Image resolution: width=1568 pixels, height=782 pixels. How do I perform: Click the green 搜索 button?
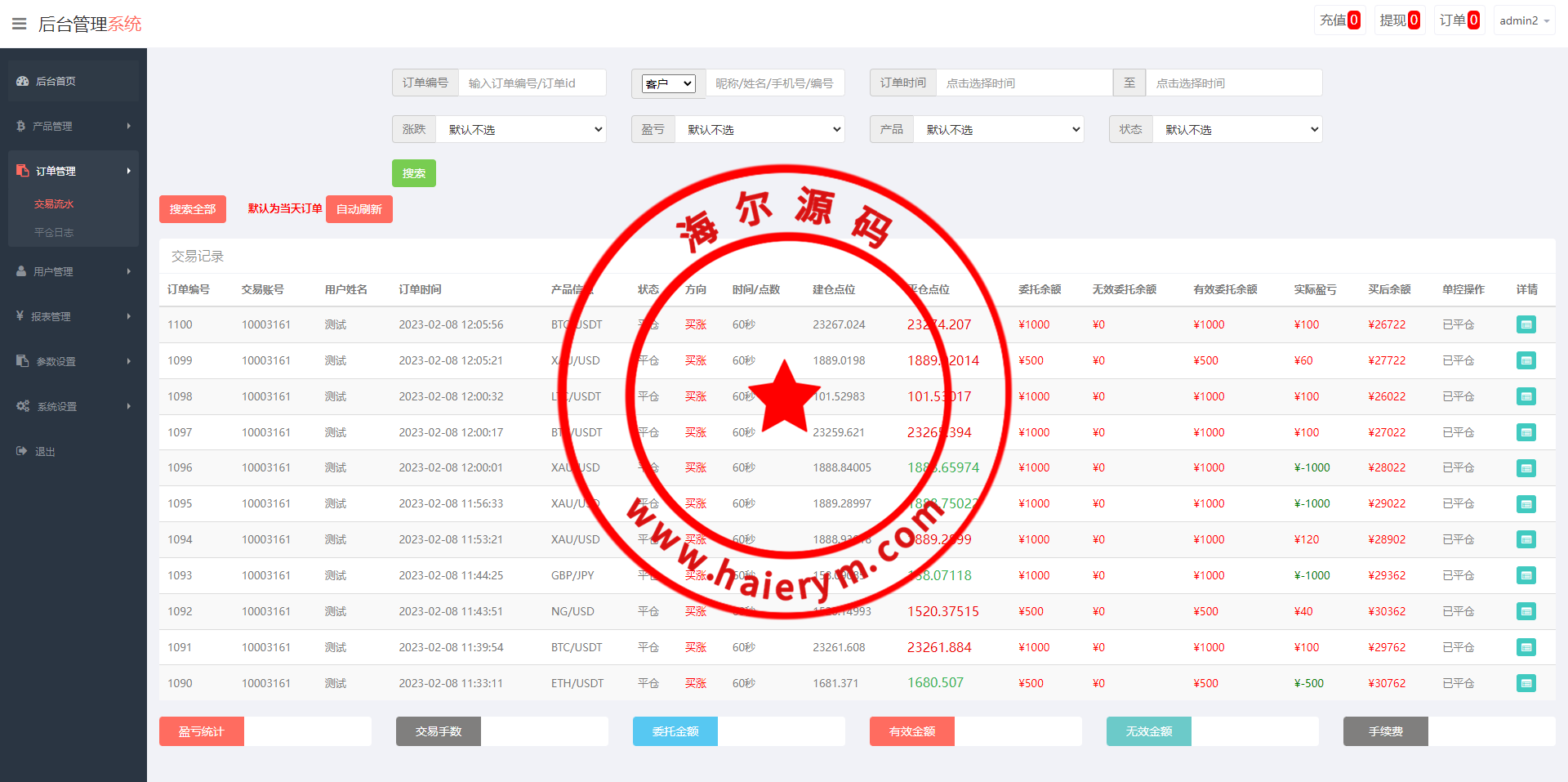tap(414, 173)
